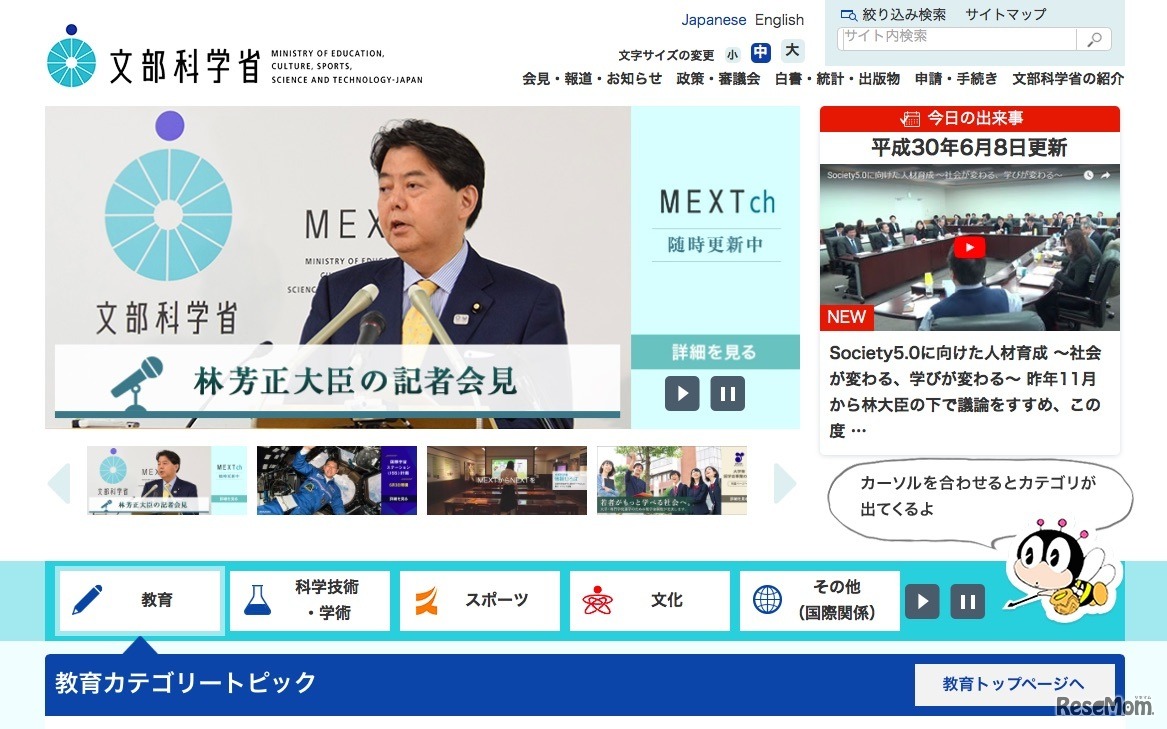Play the main banner slideshow
This screenshot has width=1167, height=729.
pos(682,393)
